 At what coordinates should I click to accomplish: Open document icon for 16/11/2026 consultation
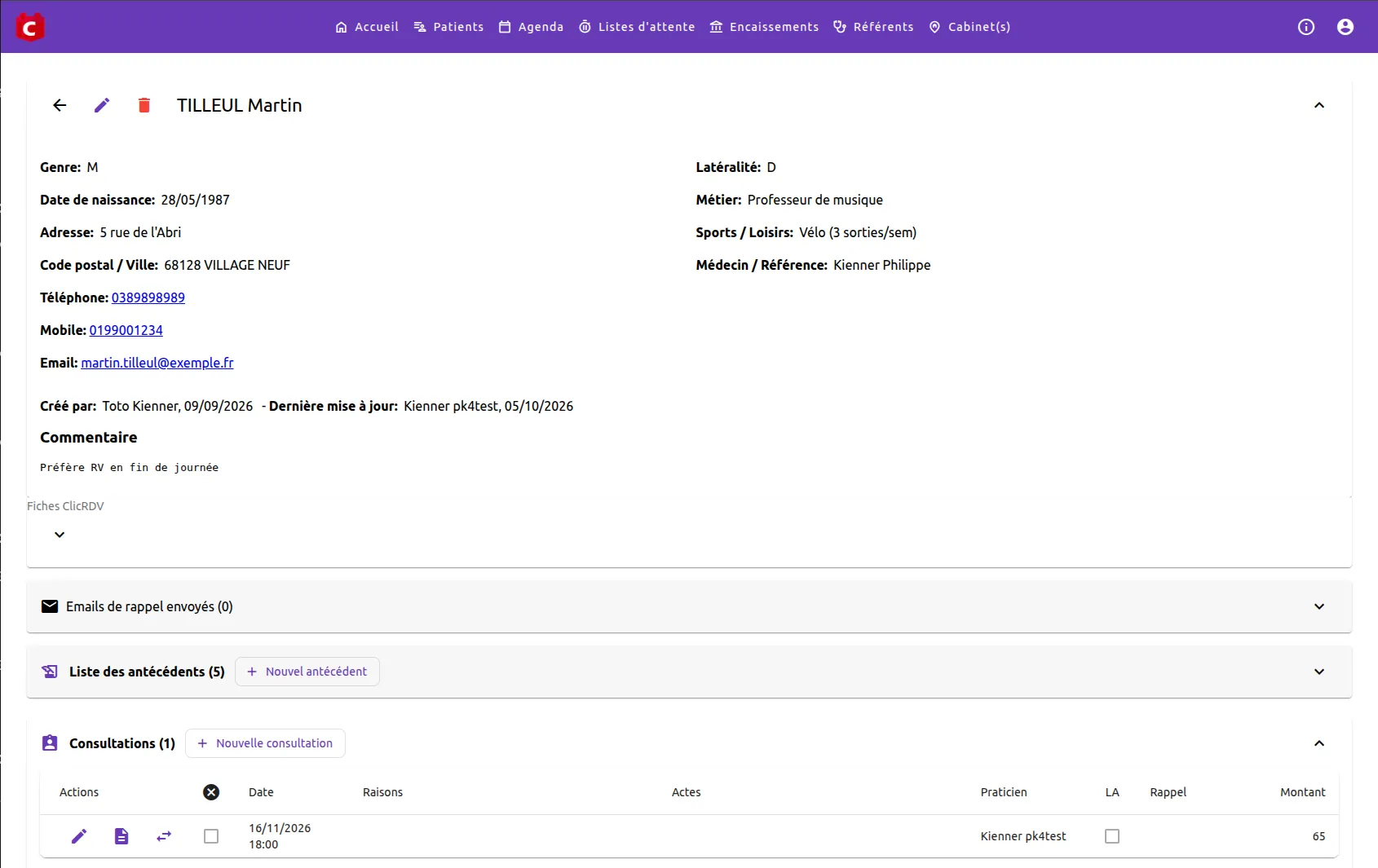point(121,836)
